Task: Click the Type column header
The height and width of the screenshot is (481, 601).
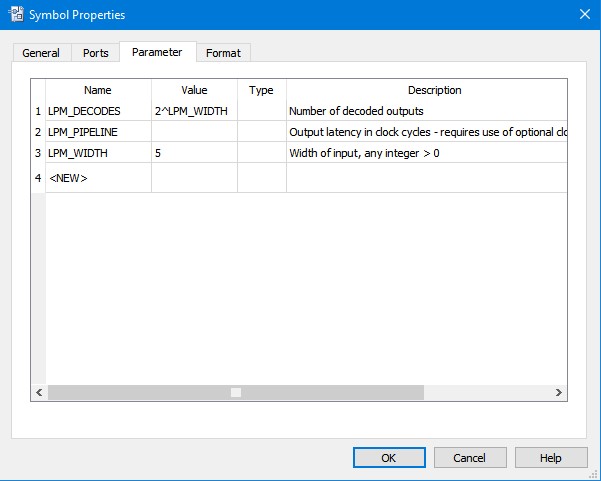Action: click(261, 90)
